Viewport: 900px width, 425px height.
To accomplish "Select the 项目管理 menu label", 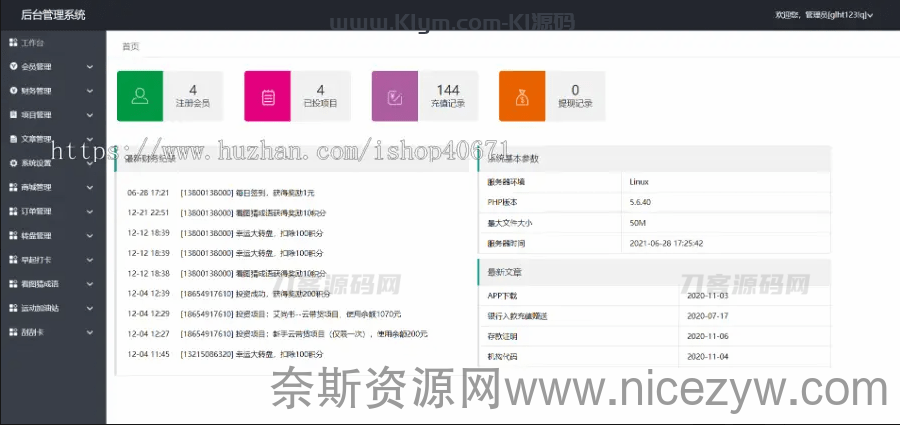I will [36, 115].
